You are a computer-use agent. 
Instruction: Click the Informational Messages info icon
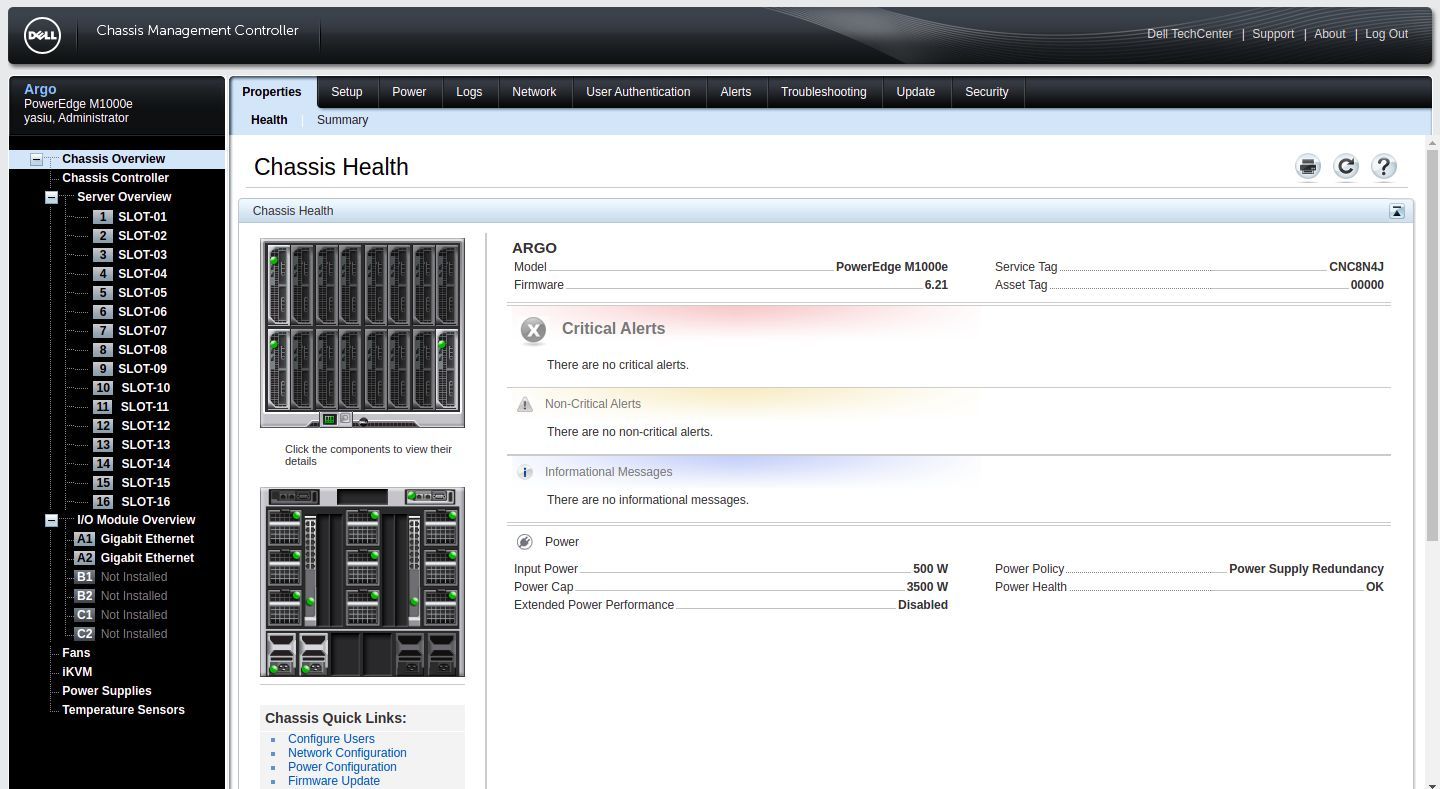[x=525, y=472]
